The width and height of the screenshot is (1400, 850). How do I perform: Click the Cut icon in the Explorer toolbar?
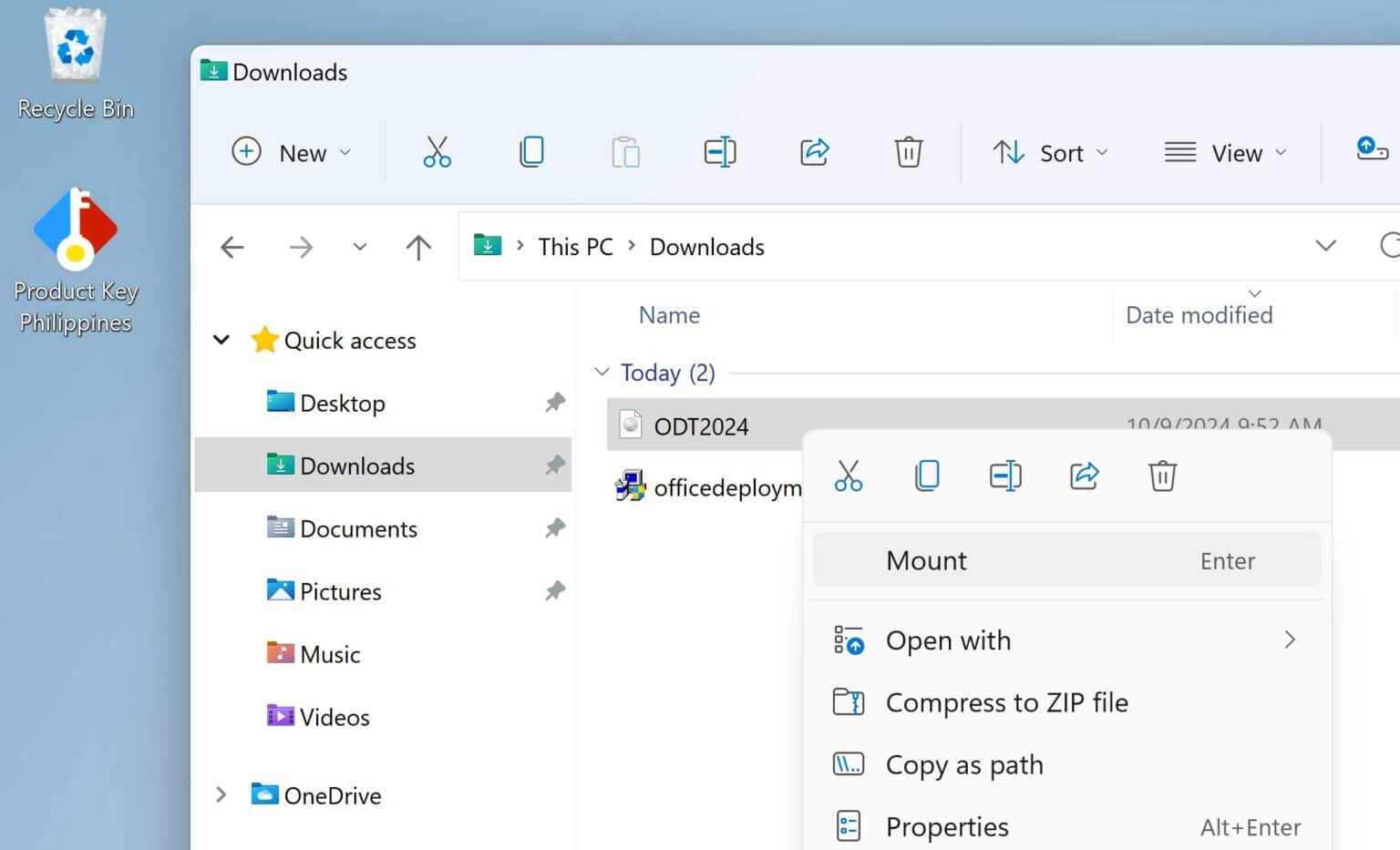[437, 152]
